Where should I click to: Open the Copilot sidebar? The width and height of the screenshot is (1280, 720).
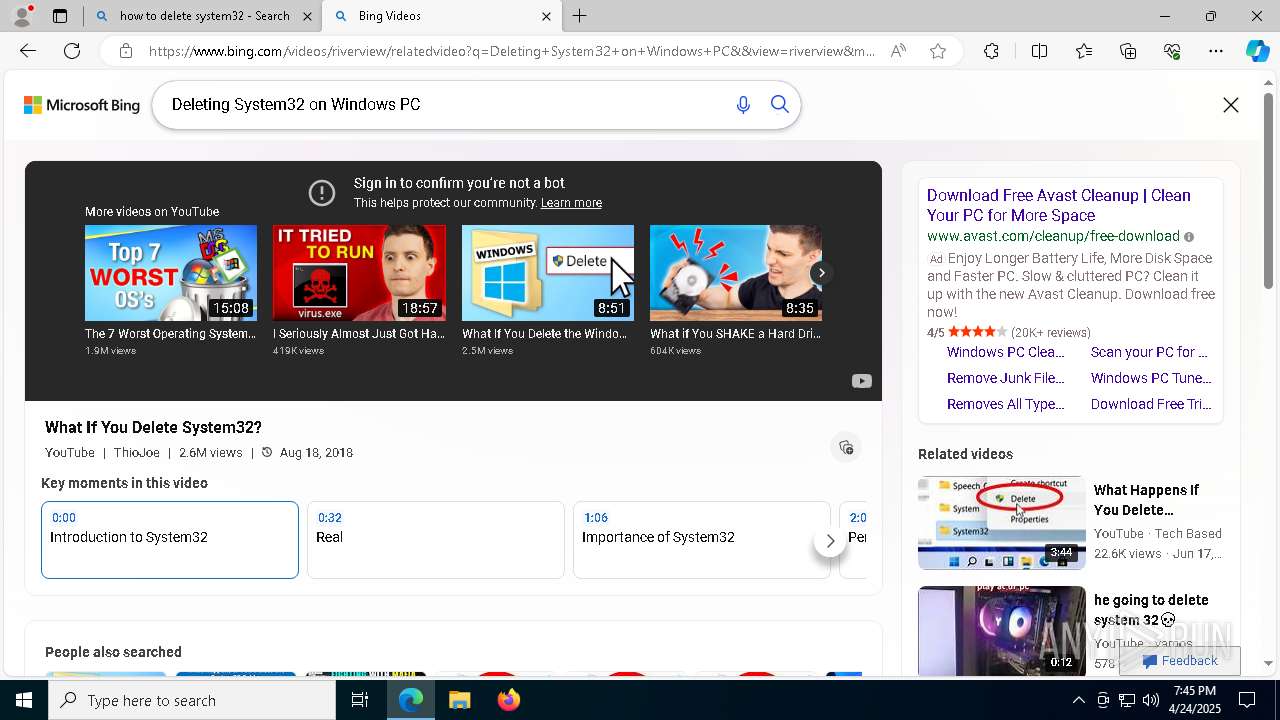point(1257,51)
